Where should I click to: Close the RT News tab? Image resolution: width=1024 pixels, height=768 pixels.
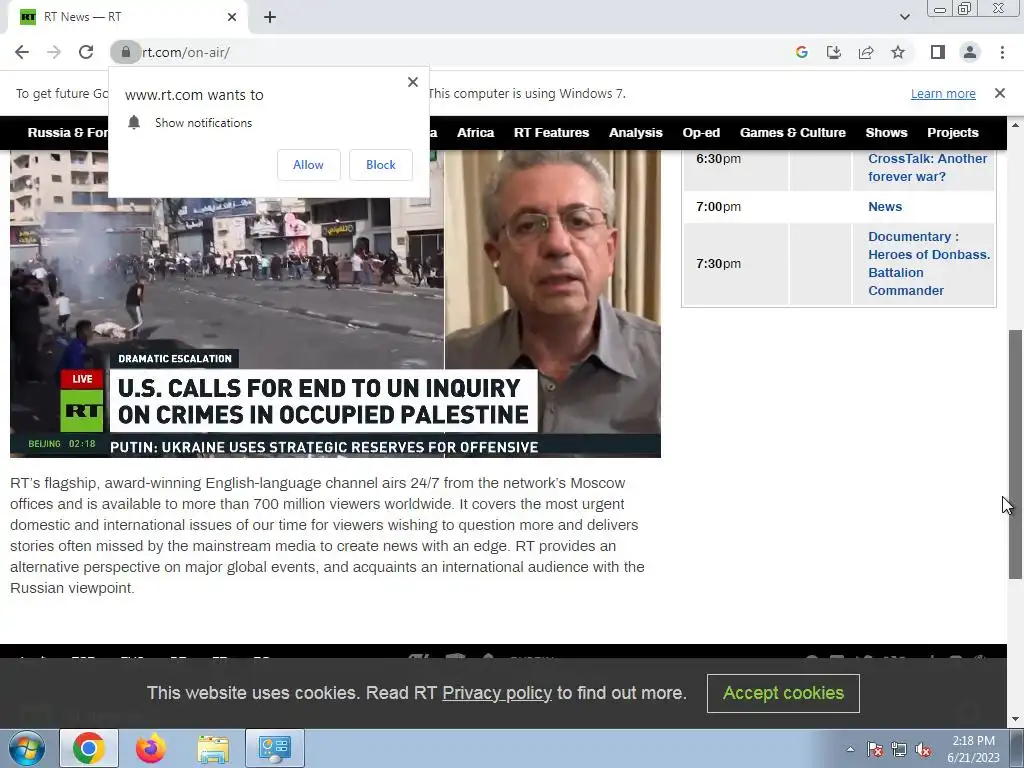pyautogui.click(x=232, y=17)
